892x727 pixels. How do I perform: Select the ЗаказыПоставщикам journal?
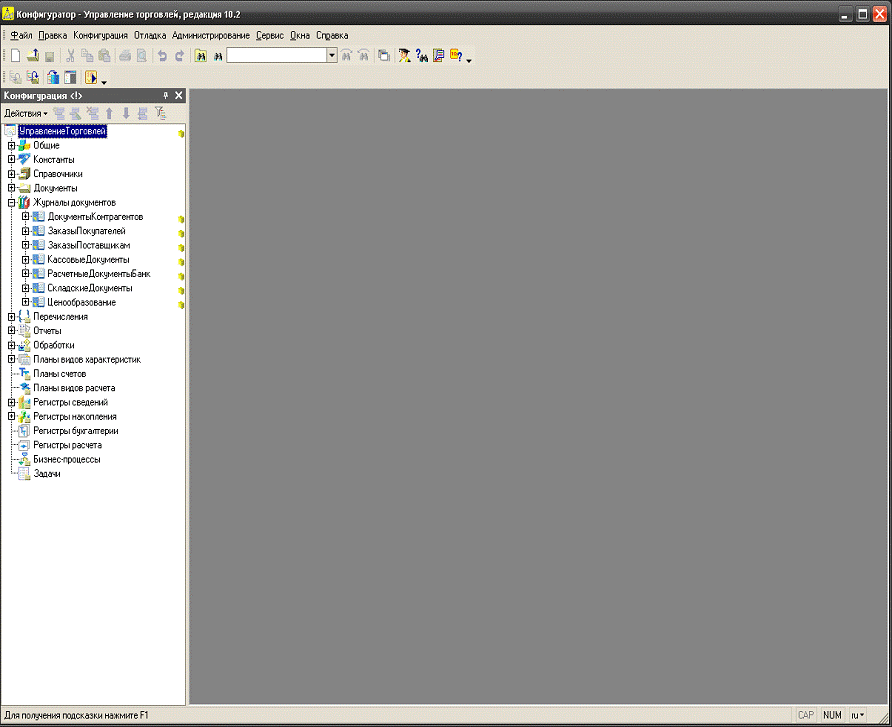[89, 245]
